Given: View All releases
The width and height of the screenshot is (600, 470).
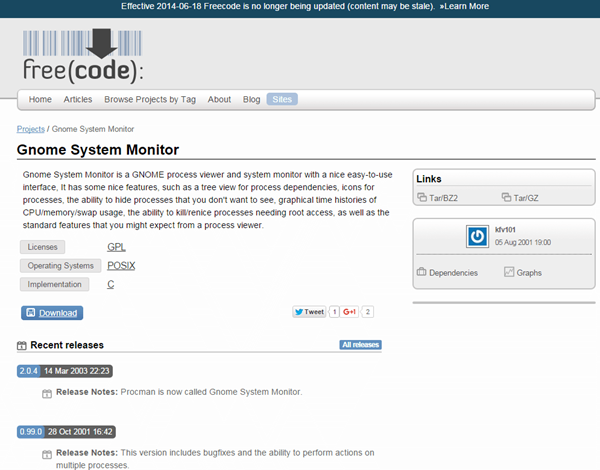Looking at the screenshot, I should click(x=360, y=345).
